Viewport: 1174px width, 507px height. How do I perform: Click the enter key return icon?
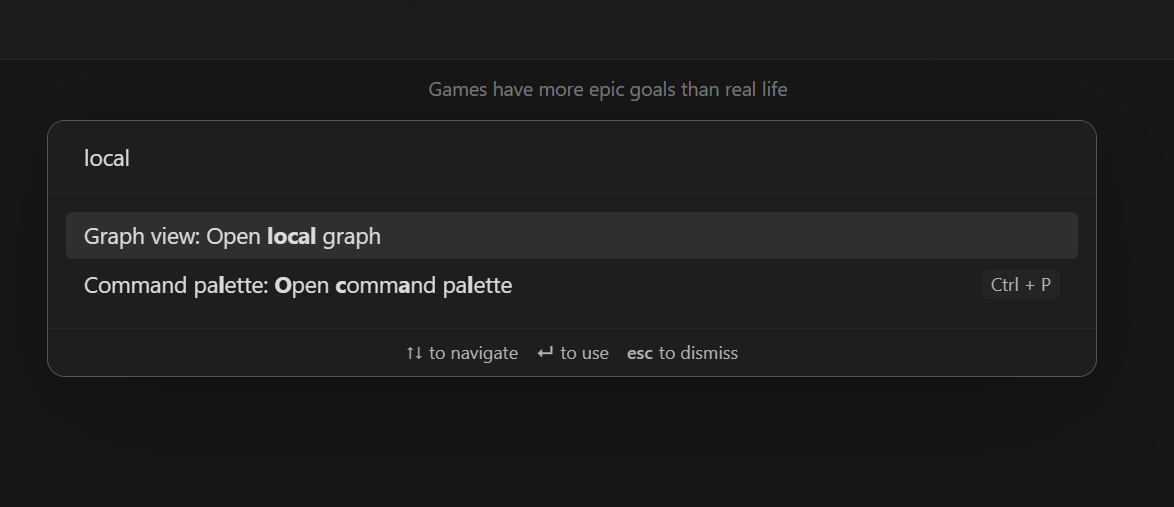click(x=545, y=353)
